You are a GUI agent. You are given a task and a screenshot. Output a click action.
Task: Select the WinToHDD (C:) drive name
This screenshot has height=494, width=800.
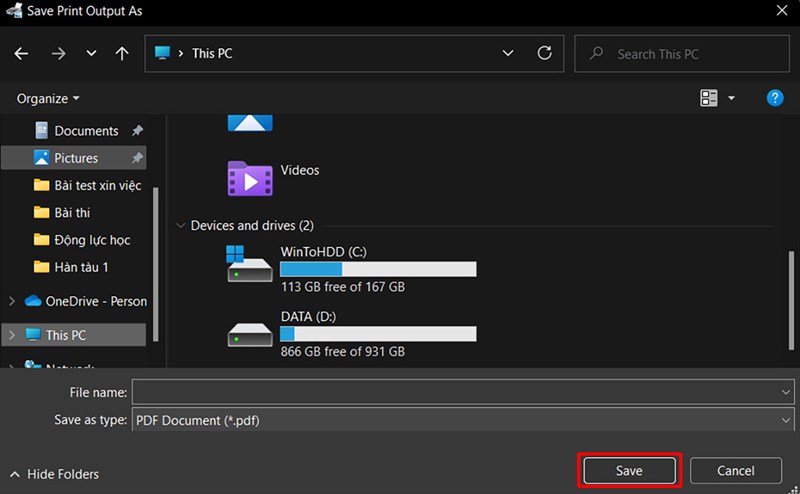pyautogui.click(x=323, y=252)
